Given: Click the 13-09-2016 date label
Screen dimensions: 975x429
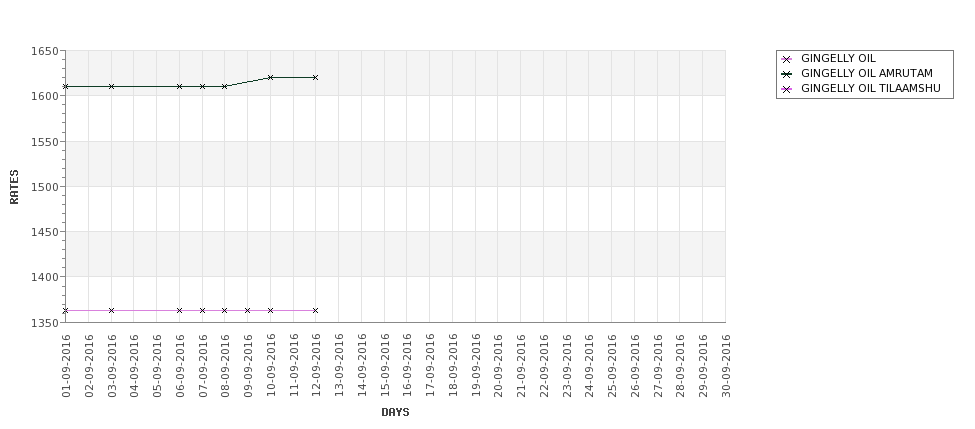Looking at the screenshot, I should pyautogui.click(x=339, y=366).
